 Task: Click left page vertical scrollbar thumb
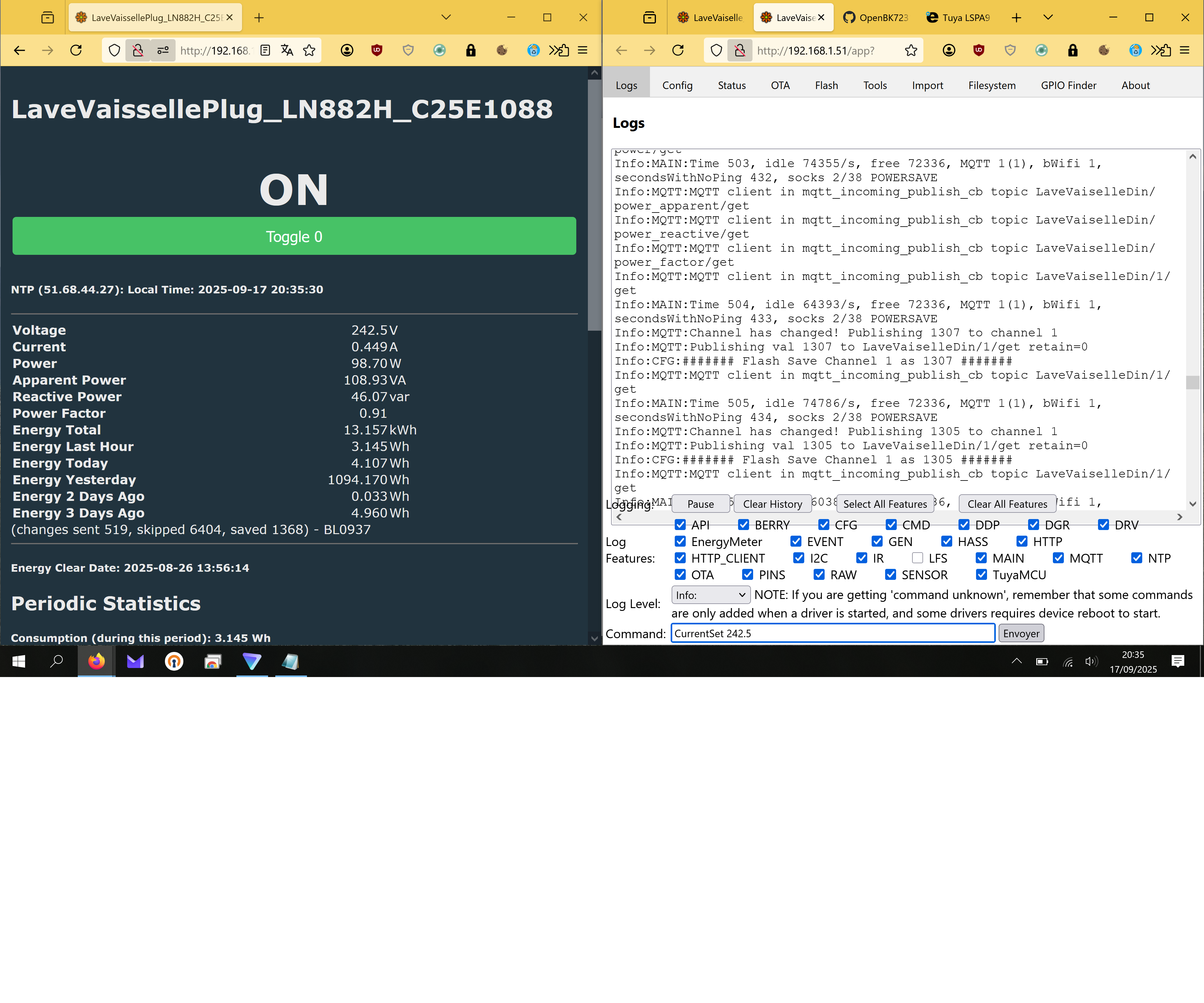click(594, 205)
